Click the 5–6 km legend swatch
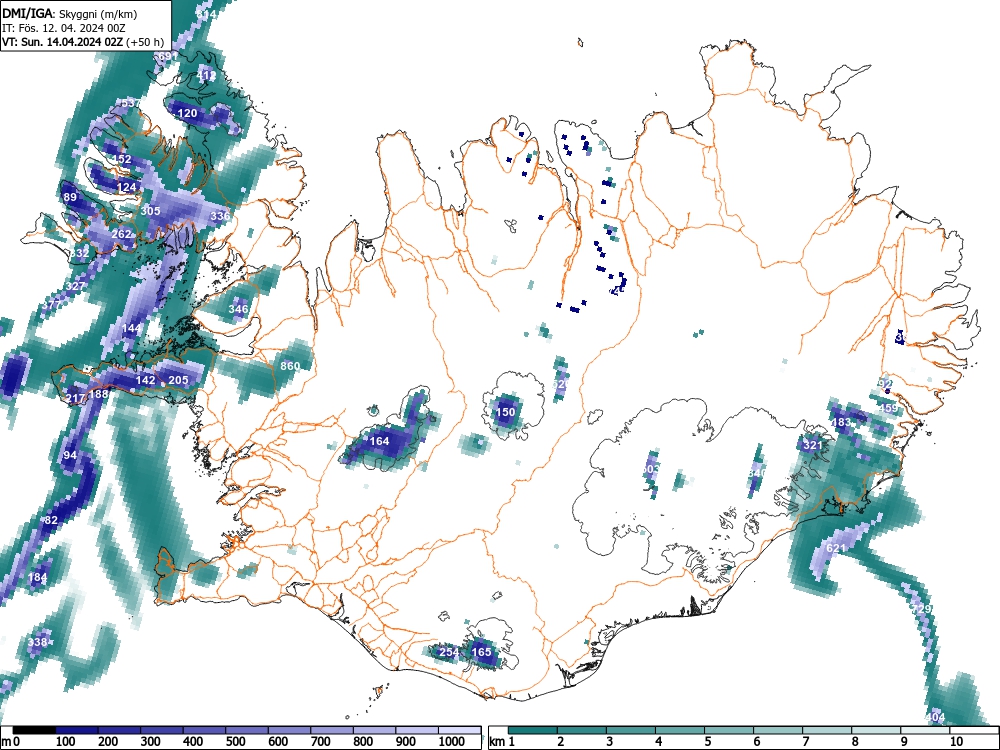1000x750 pixels. [x=729, y=730]
